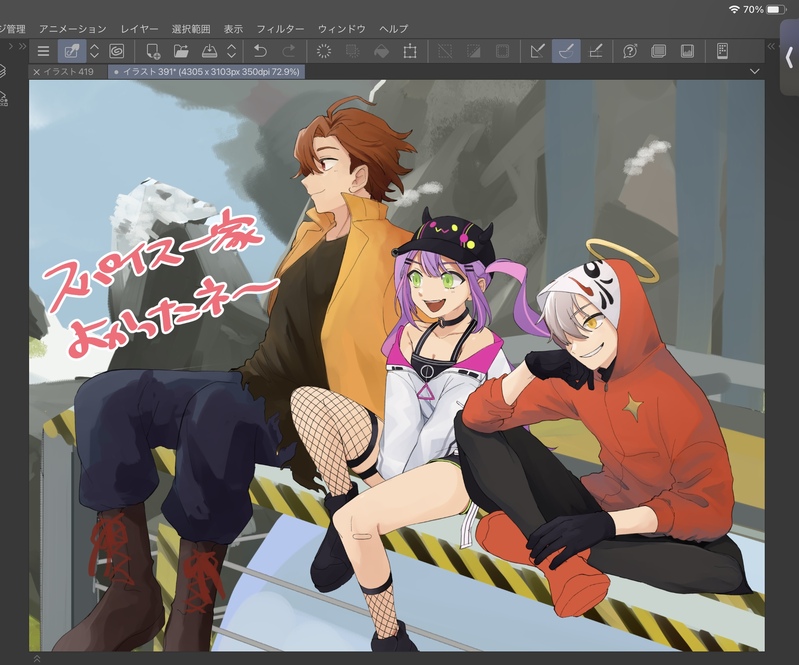This screenshot has width=799, height=665.
Task: Toggle snap to grid
Action: [x=595, y=51]
